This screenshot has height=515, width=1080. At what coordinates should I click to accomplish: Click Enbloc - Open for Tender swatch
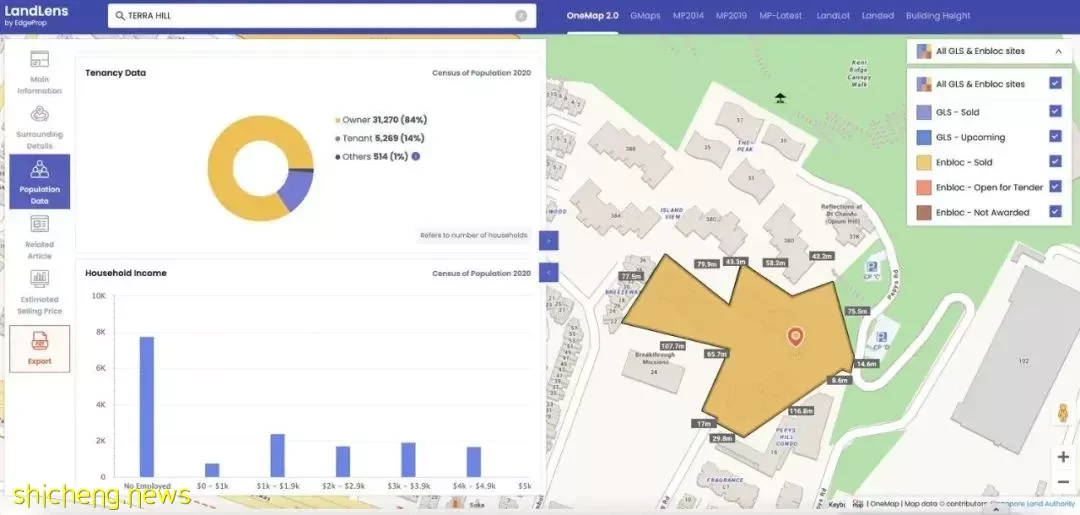tap(924, 187)
